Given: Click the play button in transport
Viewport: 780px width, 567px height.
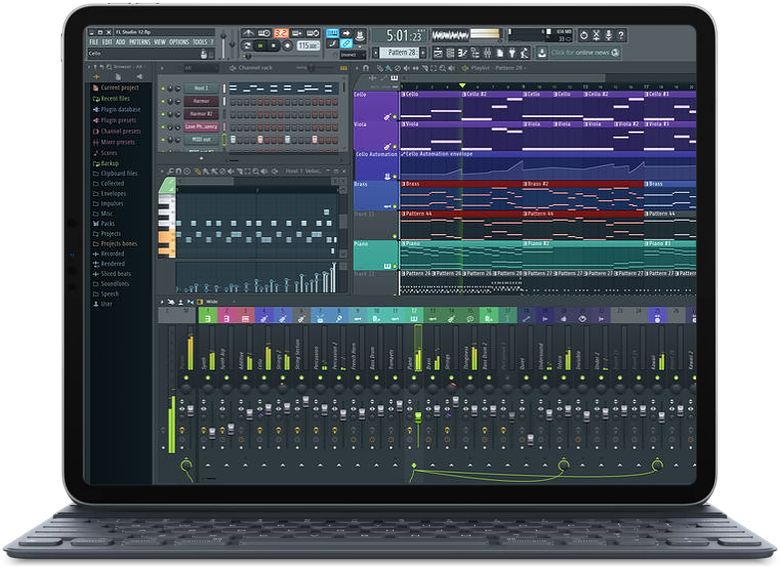Looking at the screenshot, I should pos(260,46).
